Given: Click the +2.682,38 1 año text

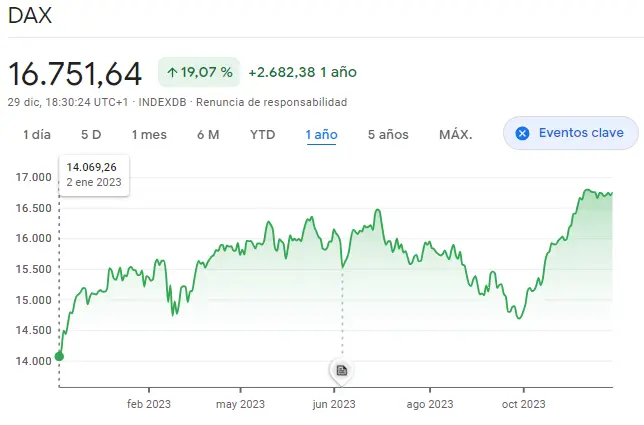Looking at the screenshot, I should 303,72.
